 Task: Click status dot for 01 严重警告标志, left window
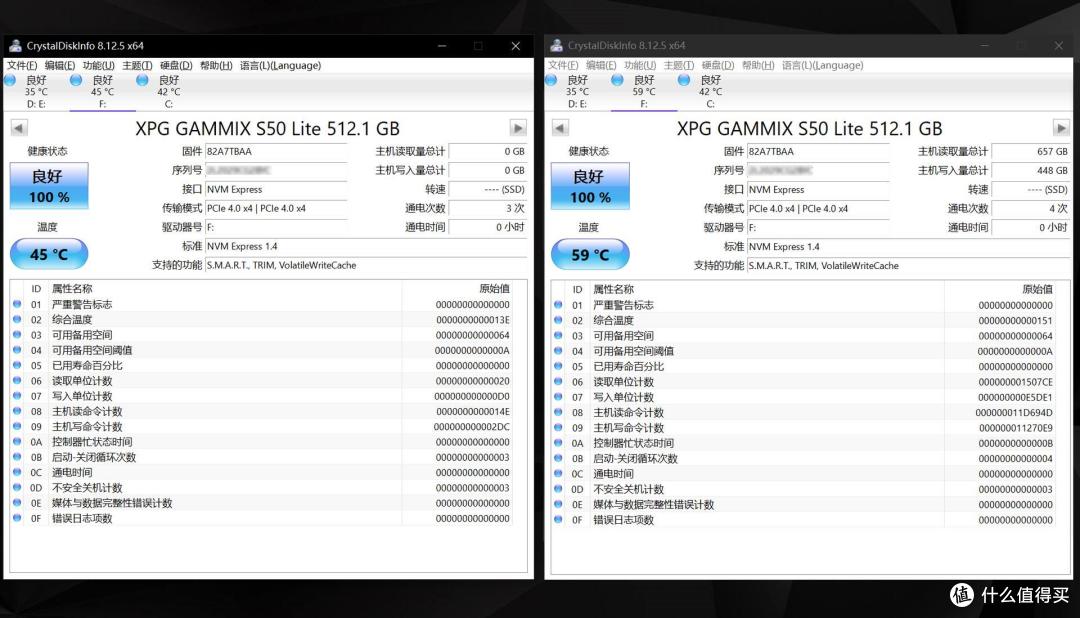coord(17,304)
